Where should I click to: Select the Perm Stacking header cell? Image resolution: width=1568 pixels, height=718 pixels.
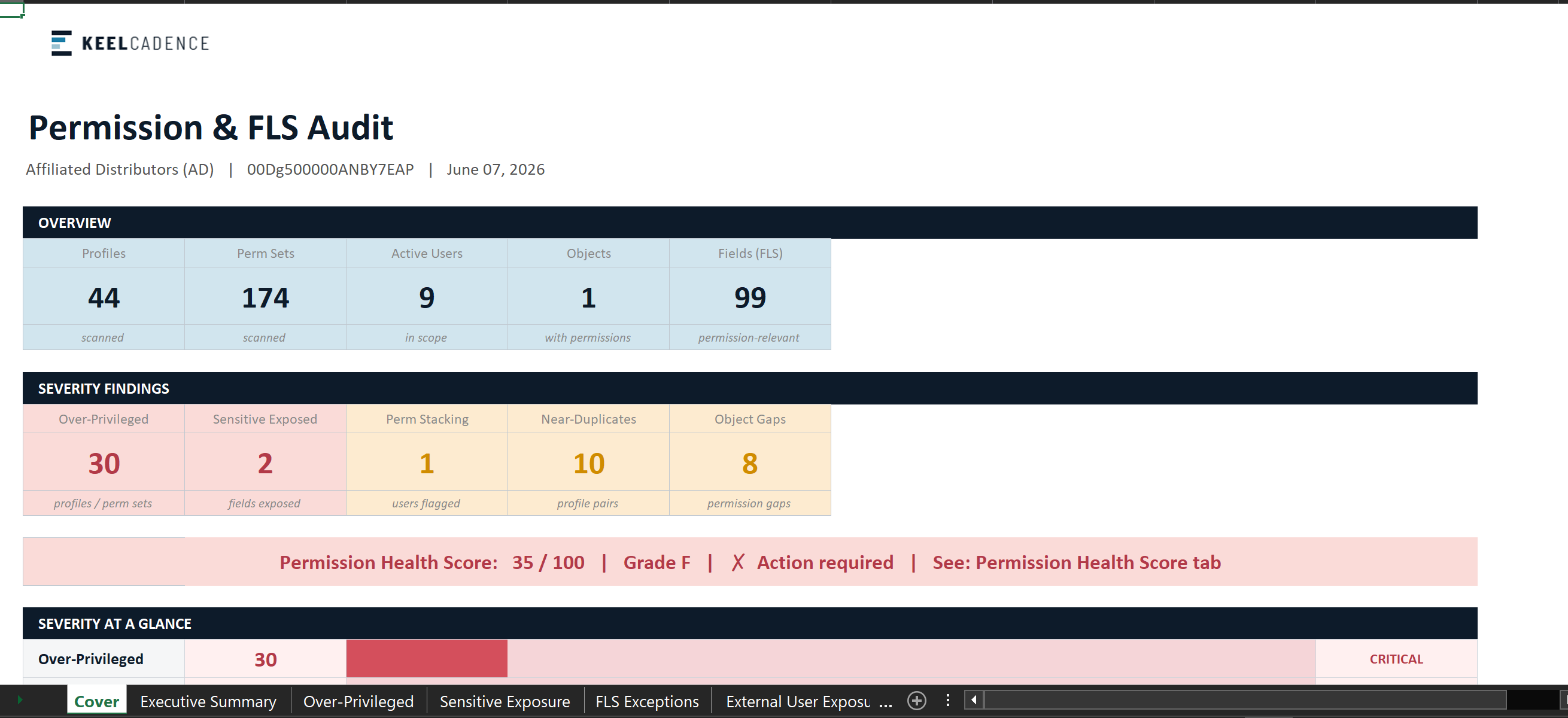(x=427, y=419)
